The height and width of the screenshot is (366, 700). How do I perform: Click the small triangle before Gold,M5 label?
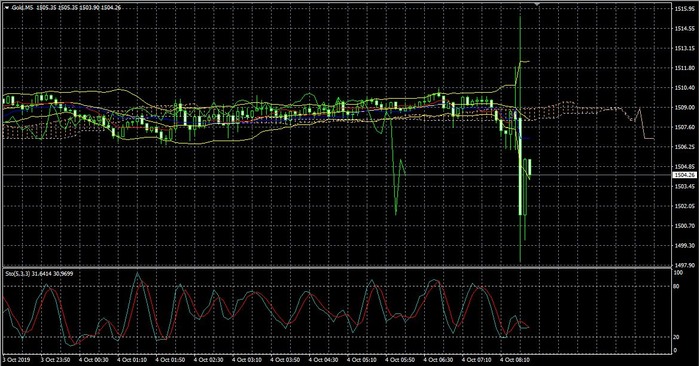(x=7, y=8)
